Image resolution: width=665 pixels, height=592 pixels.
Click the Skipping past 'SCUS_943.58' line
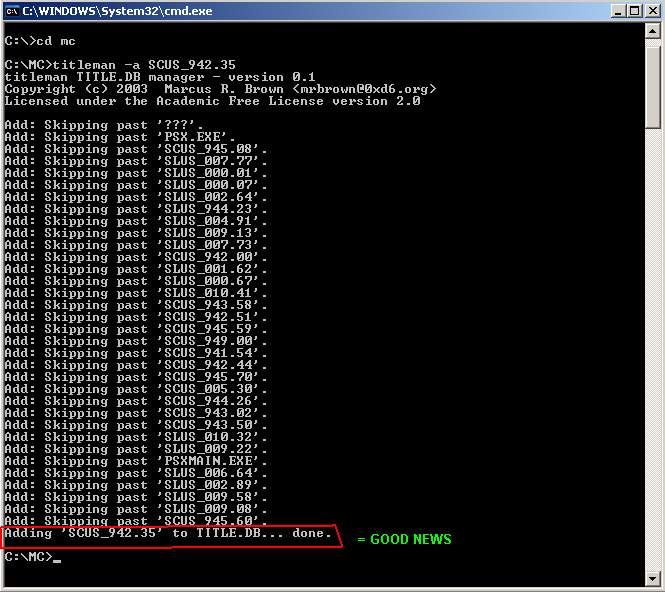point(136,305)
